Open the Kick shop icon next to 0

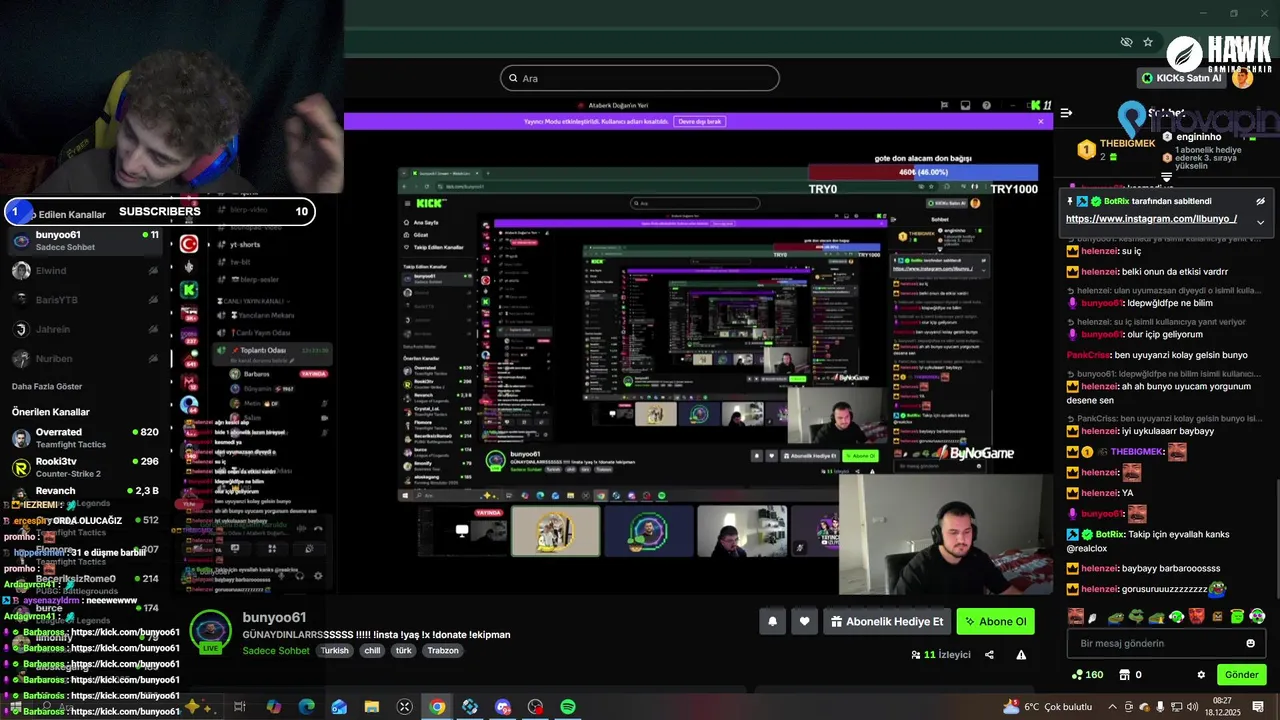click(x=1124, y=675)
